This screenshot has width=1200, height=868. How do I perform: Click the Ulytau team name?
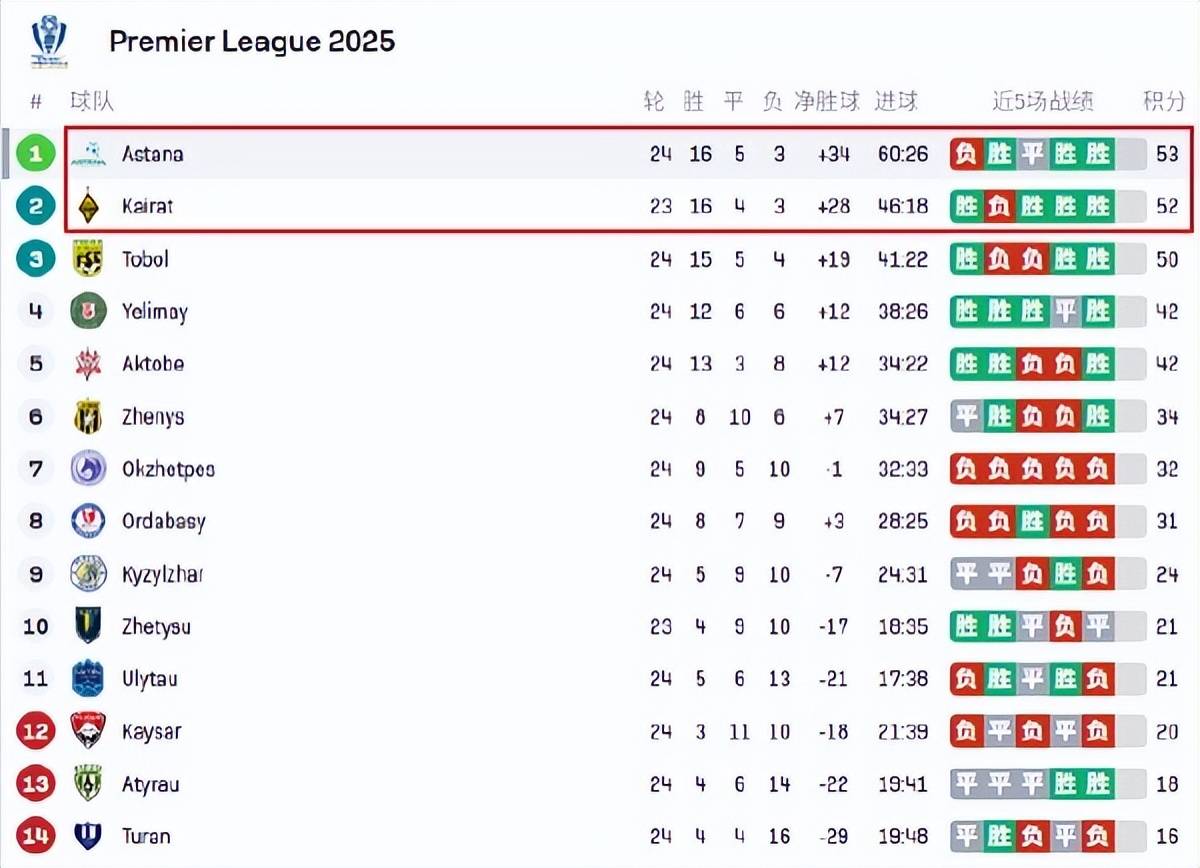pyautogui.click(x=150, y=679)
